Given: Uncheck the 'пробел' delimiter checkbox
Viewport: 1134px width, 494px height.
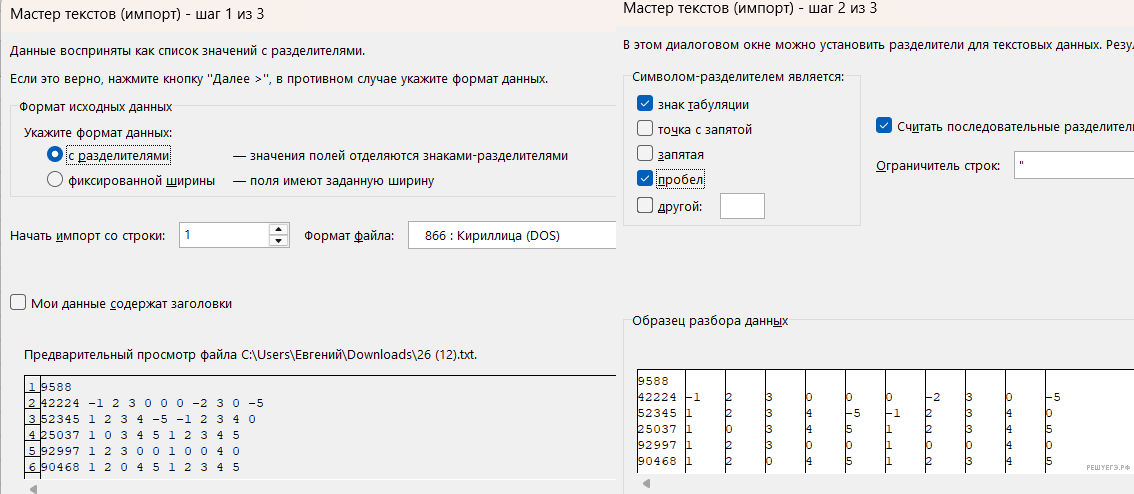Looking at the screenshot, I should coord(645,180).
